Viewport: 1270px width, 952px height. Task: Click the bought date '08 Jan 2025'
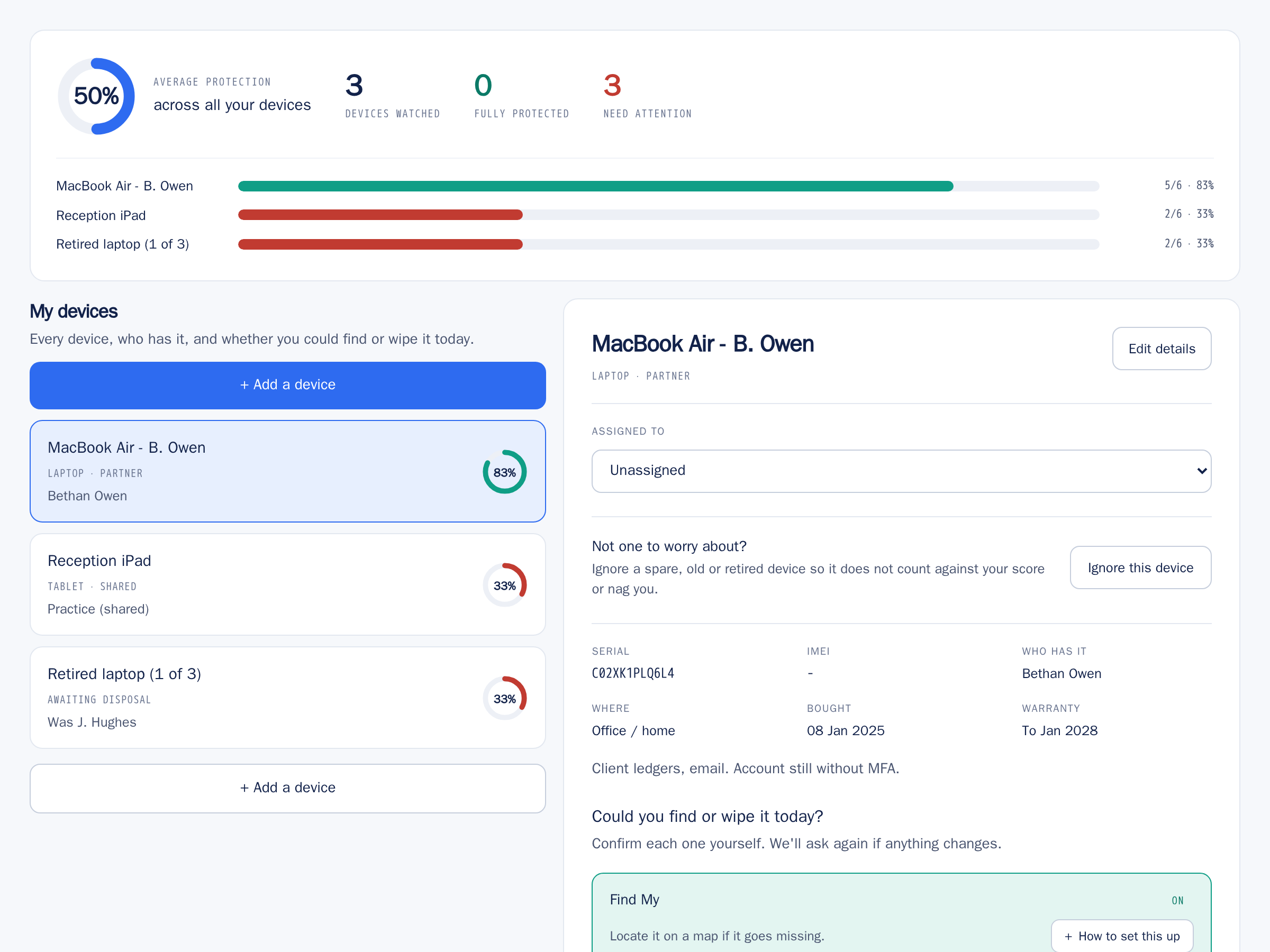[x=845, y=730]
